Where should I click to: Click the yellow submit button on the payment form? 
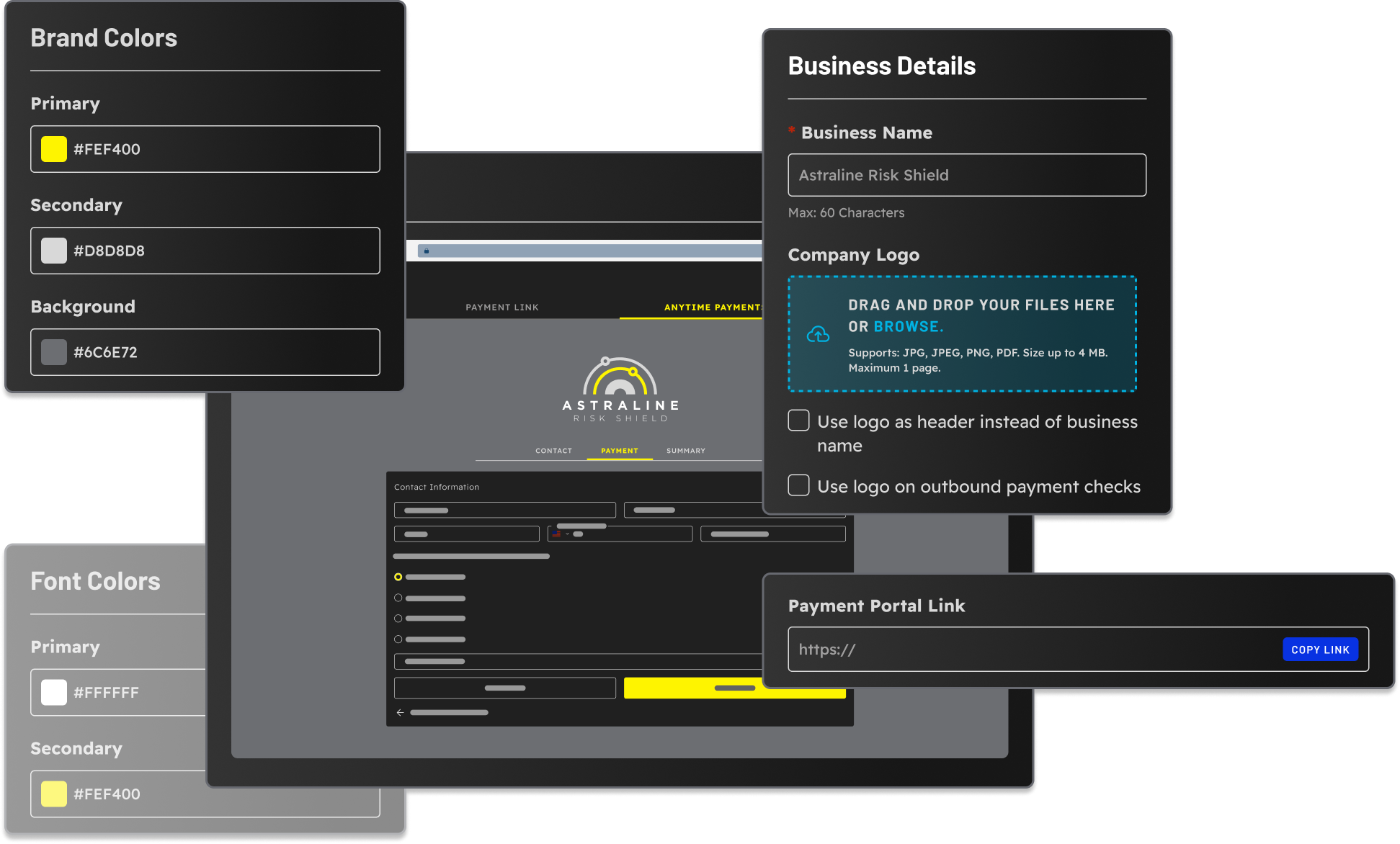[x=734, y=688]
